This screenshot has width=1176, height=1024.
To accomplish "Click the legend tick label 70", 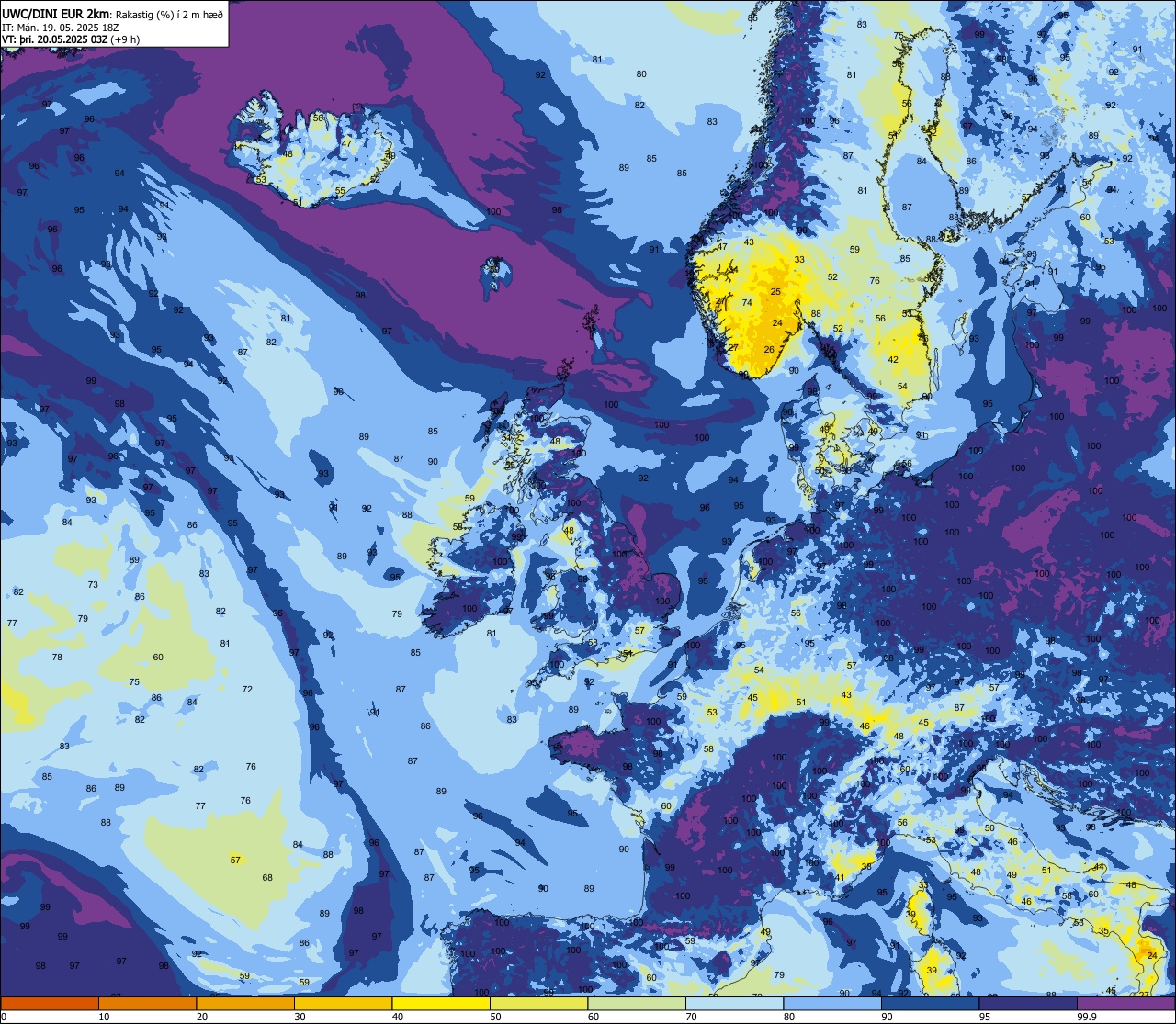I will [x=691, y=1017].
